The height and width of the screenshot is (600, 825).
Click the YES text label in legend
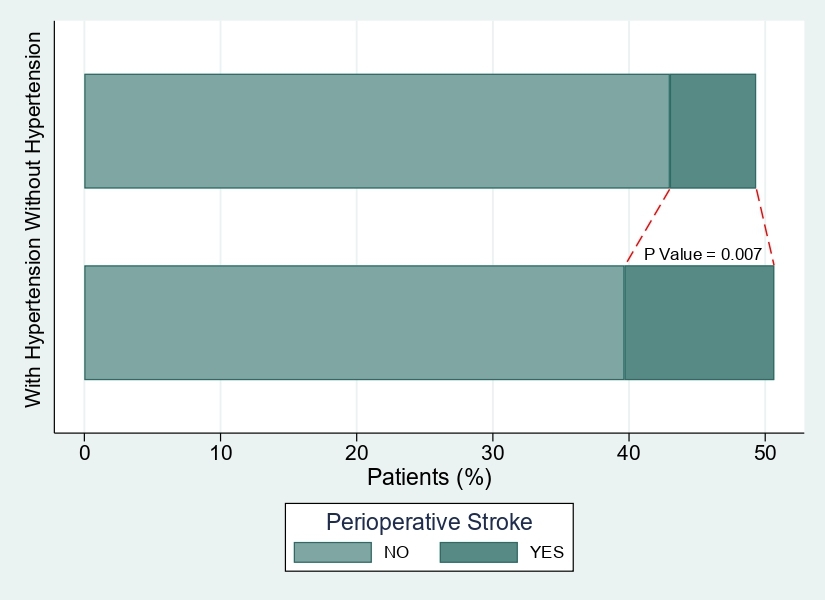point(547,552)
